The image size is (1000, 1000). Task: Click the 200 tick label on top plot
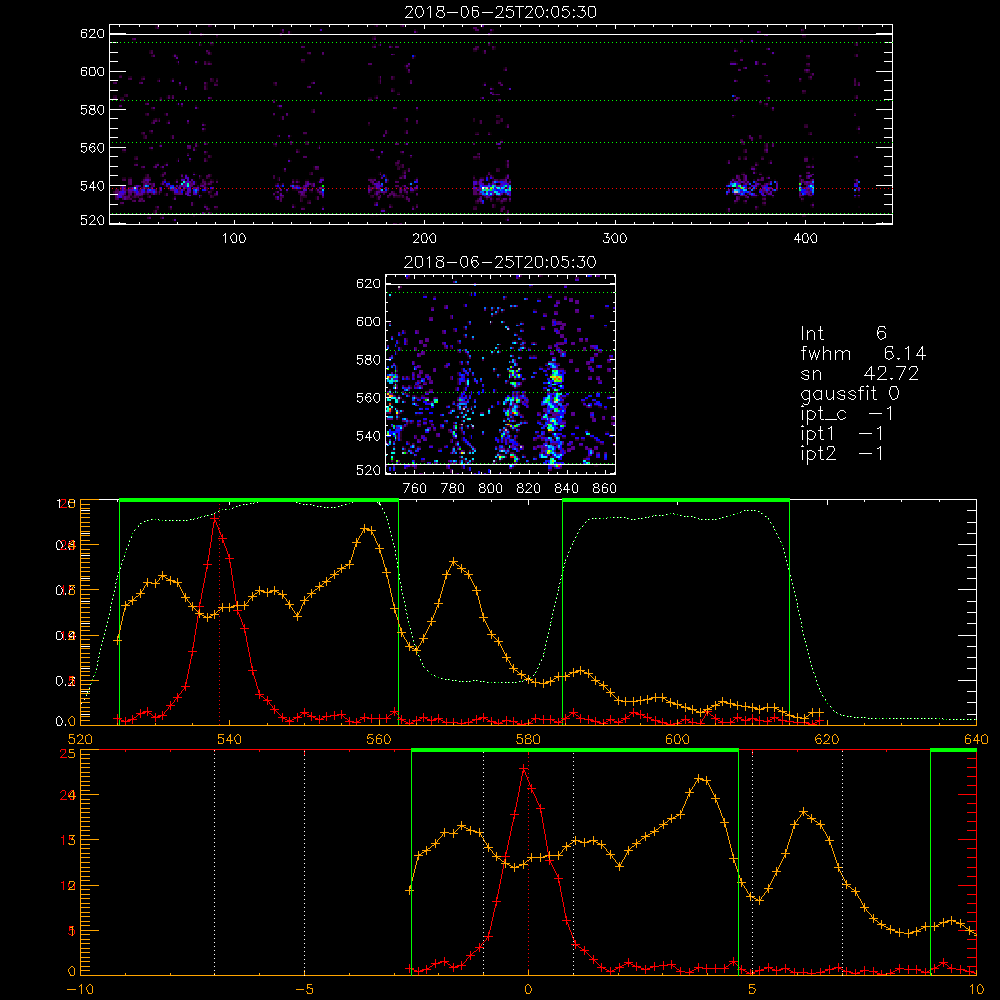coord(424,239)
